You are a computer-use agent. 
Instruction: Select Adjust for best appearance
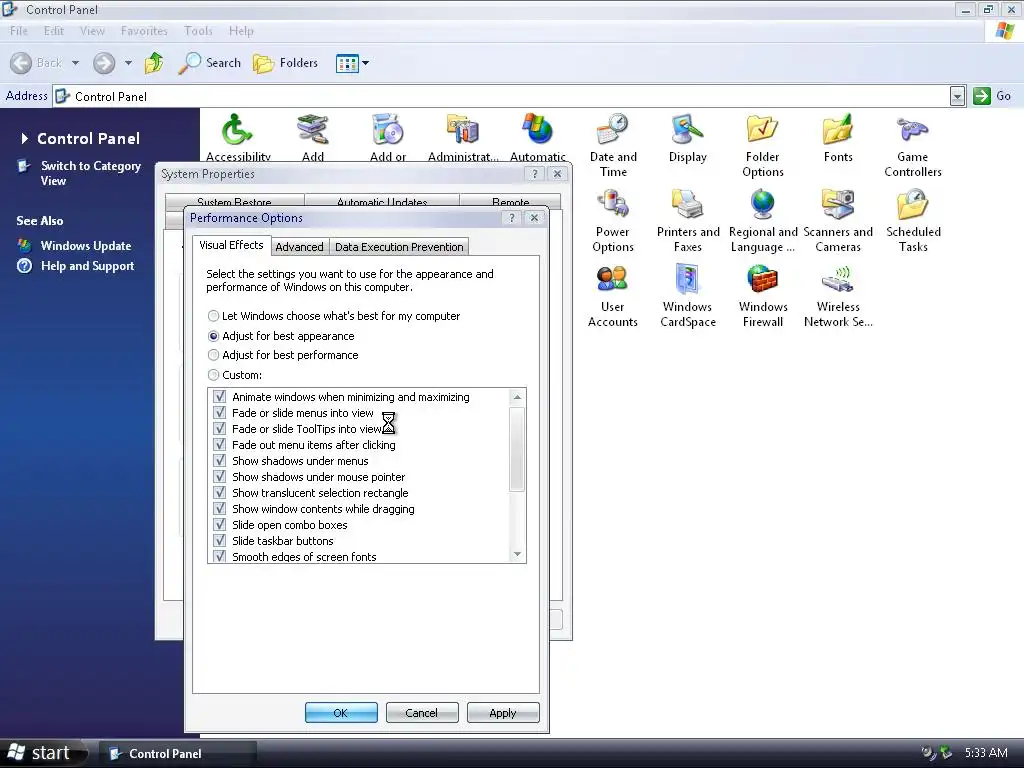(x=213, y=336)
